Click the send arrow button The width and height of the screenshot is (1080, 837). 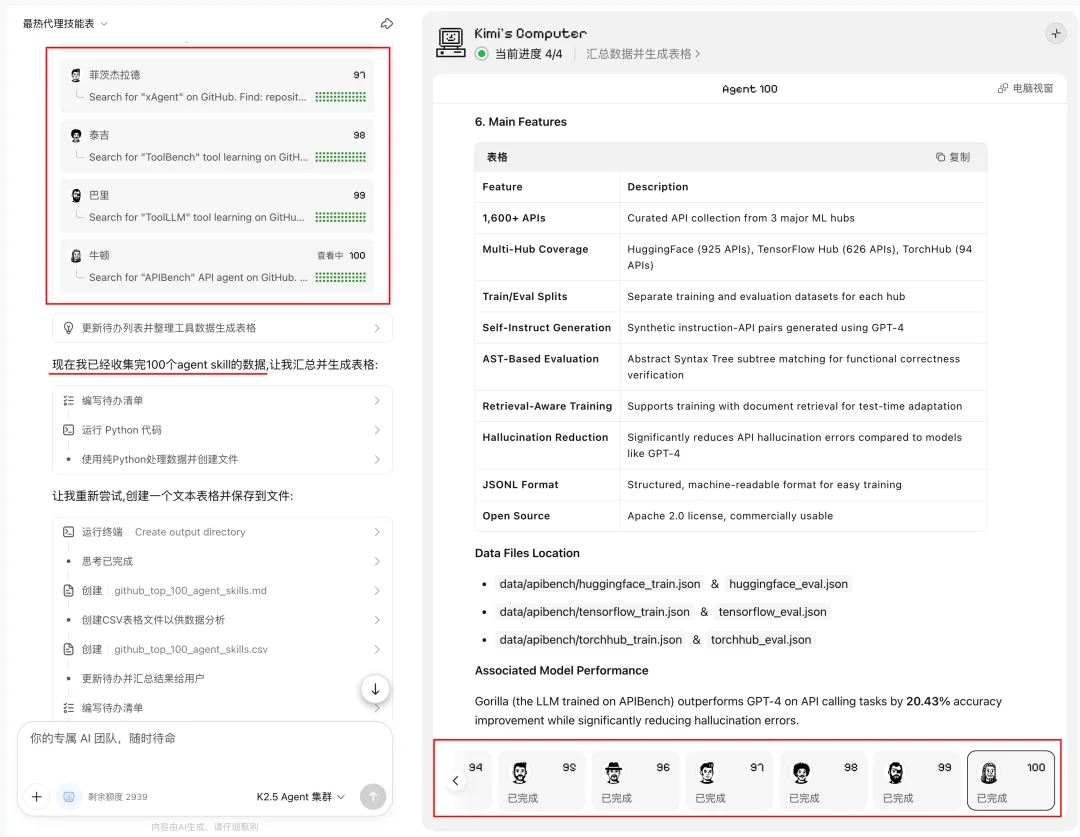(x=373, y=797)
